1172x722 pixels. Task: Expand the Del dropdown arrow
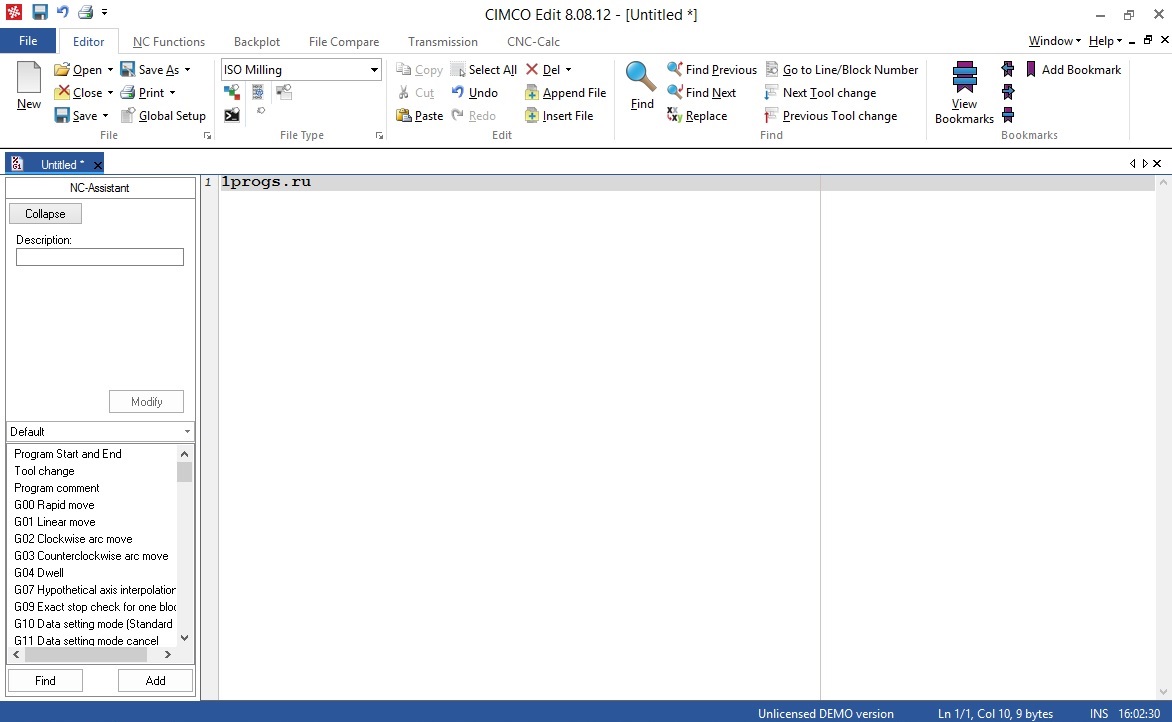[568, 70]
